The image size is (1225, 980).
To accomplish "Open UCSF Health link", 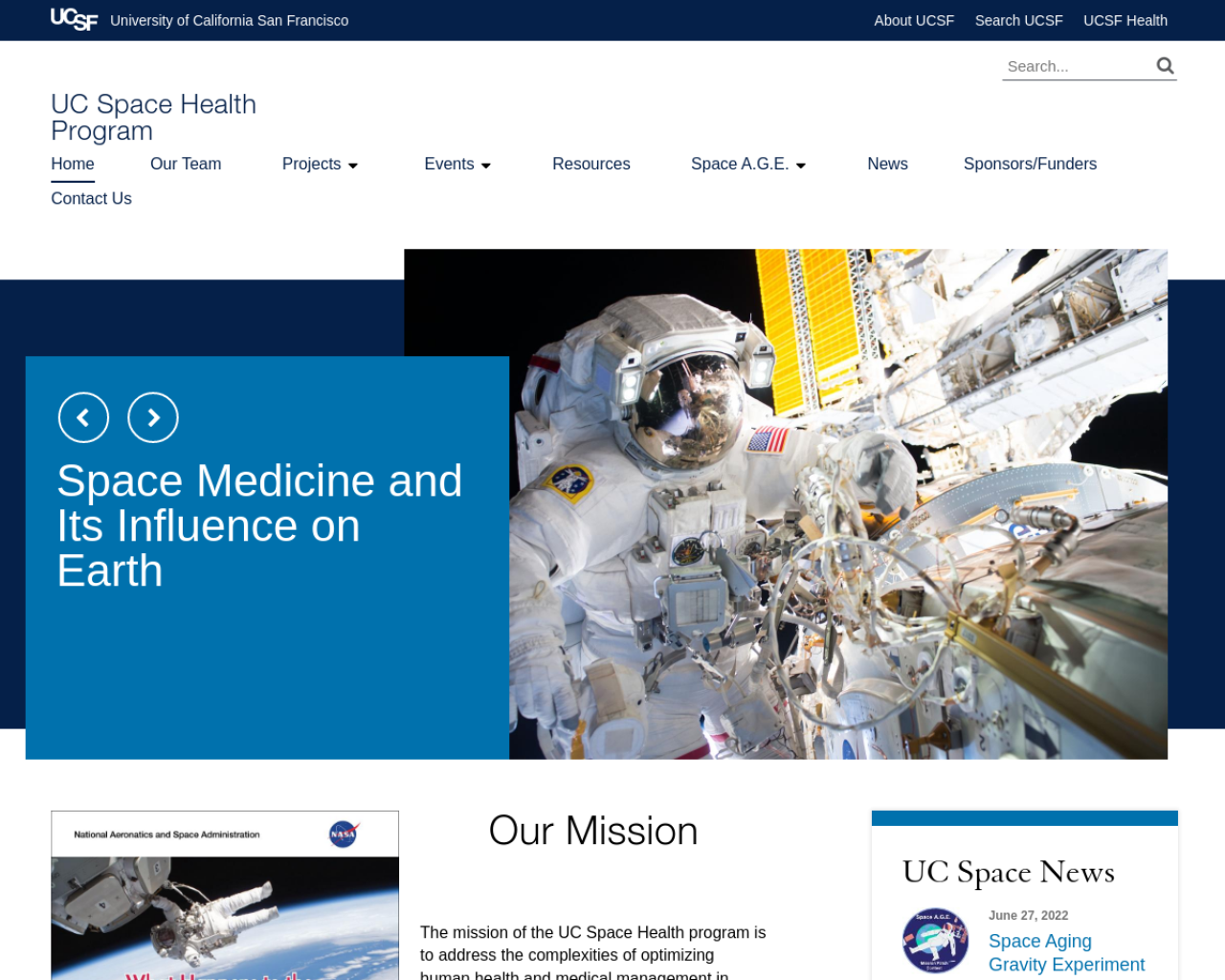I will coord(1125,20).
